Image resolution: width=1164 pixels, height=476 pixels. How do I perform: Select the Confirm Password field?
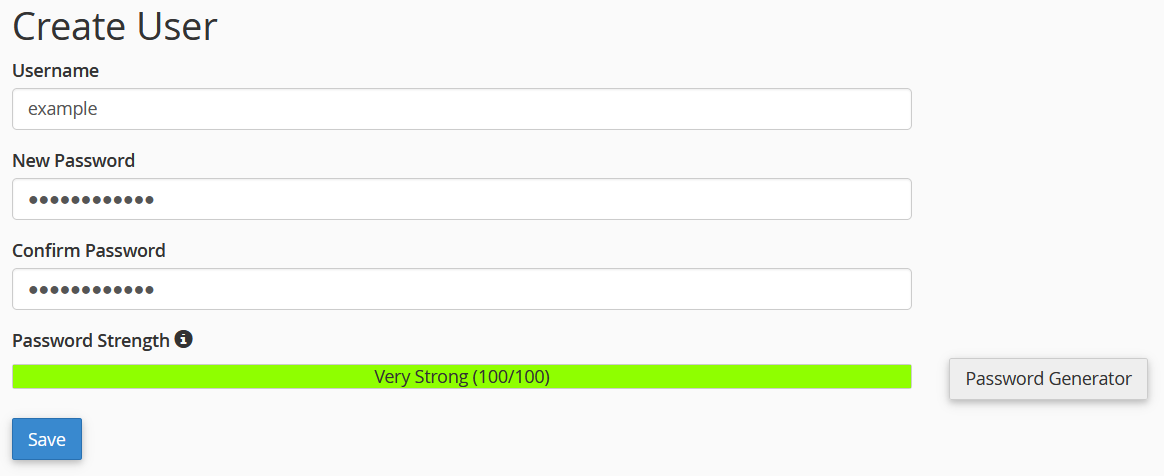462,289
